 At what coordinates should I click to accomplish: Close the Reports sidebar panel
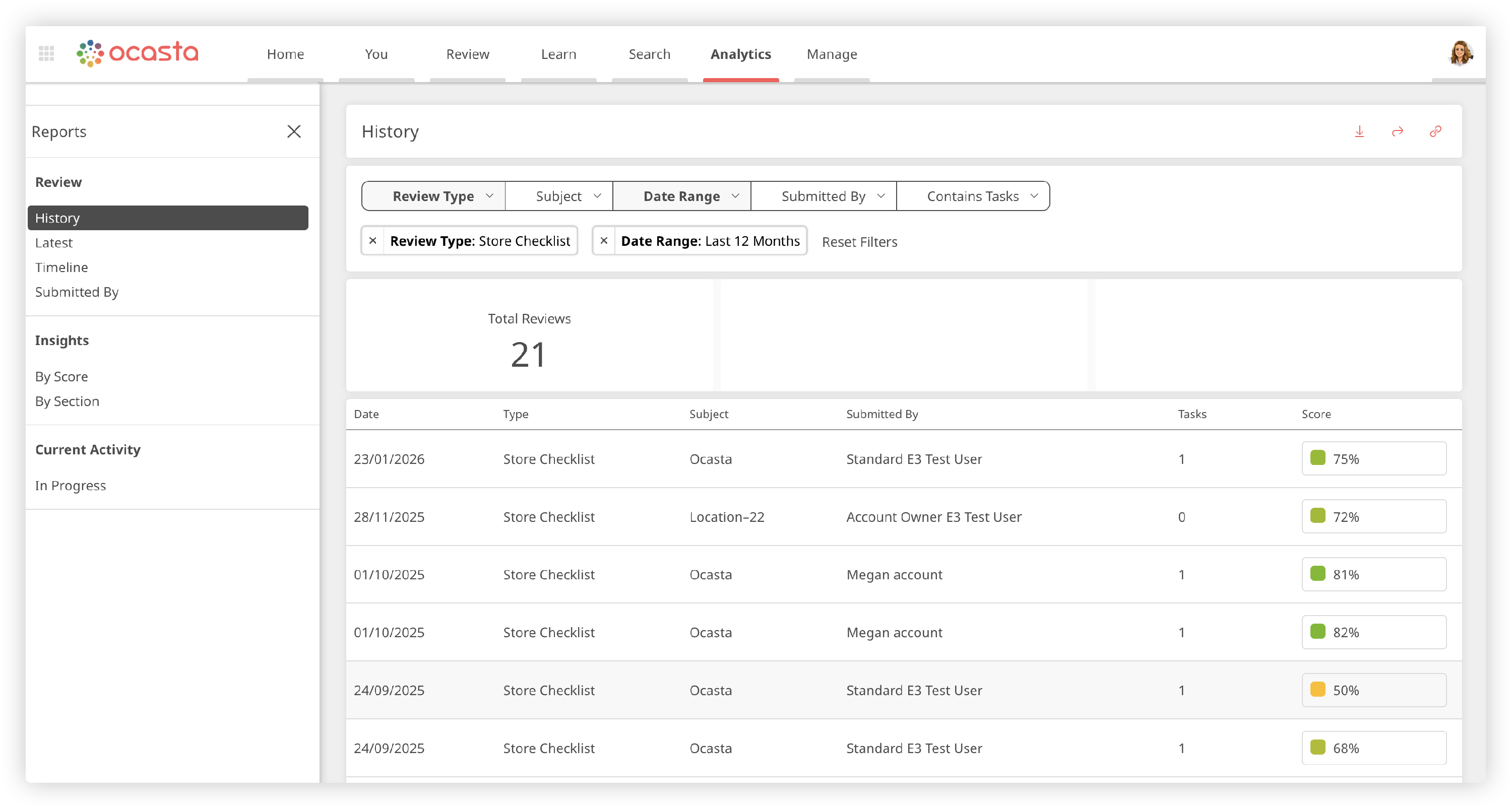click(x=293, y=131)
